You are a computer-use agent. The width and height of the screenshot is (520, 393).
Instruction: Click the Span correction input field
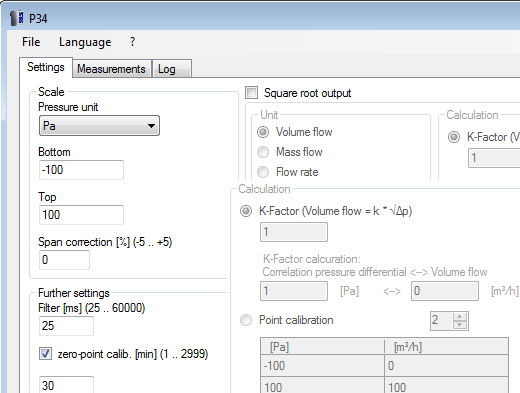(x=64, y=260)
